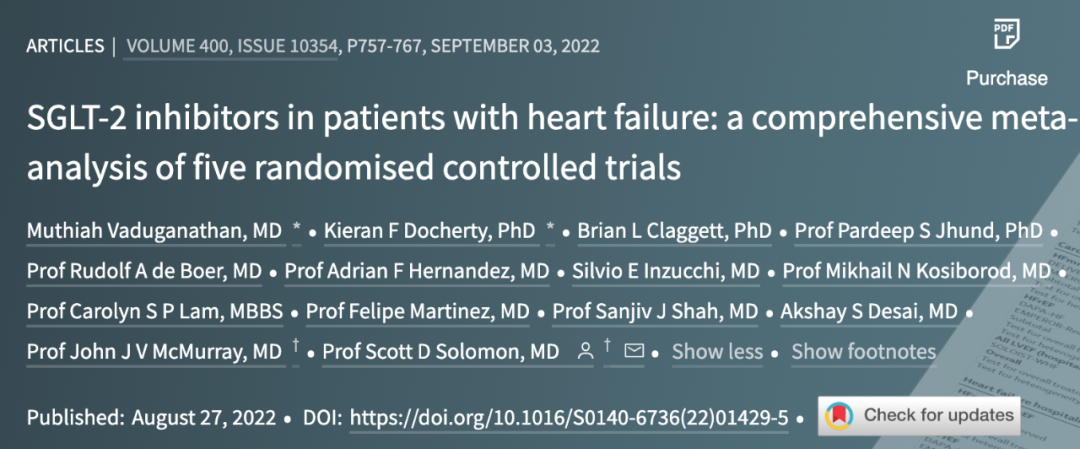The height and width of the screenshot is (449, 1080).
Task: Open the Volume 400, Issue 10354 link
Action: (232, 47)
